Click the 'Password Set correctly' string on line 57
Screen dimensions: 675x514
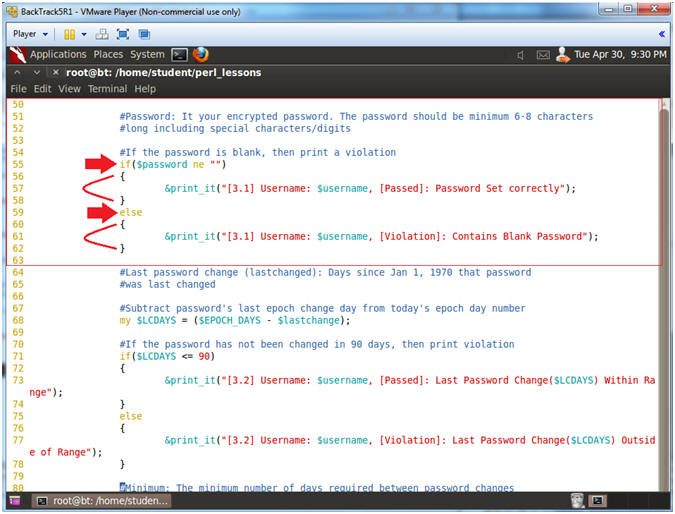(497, 189)
